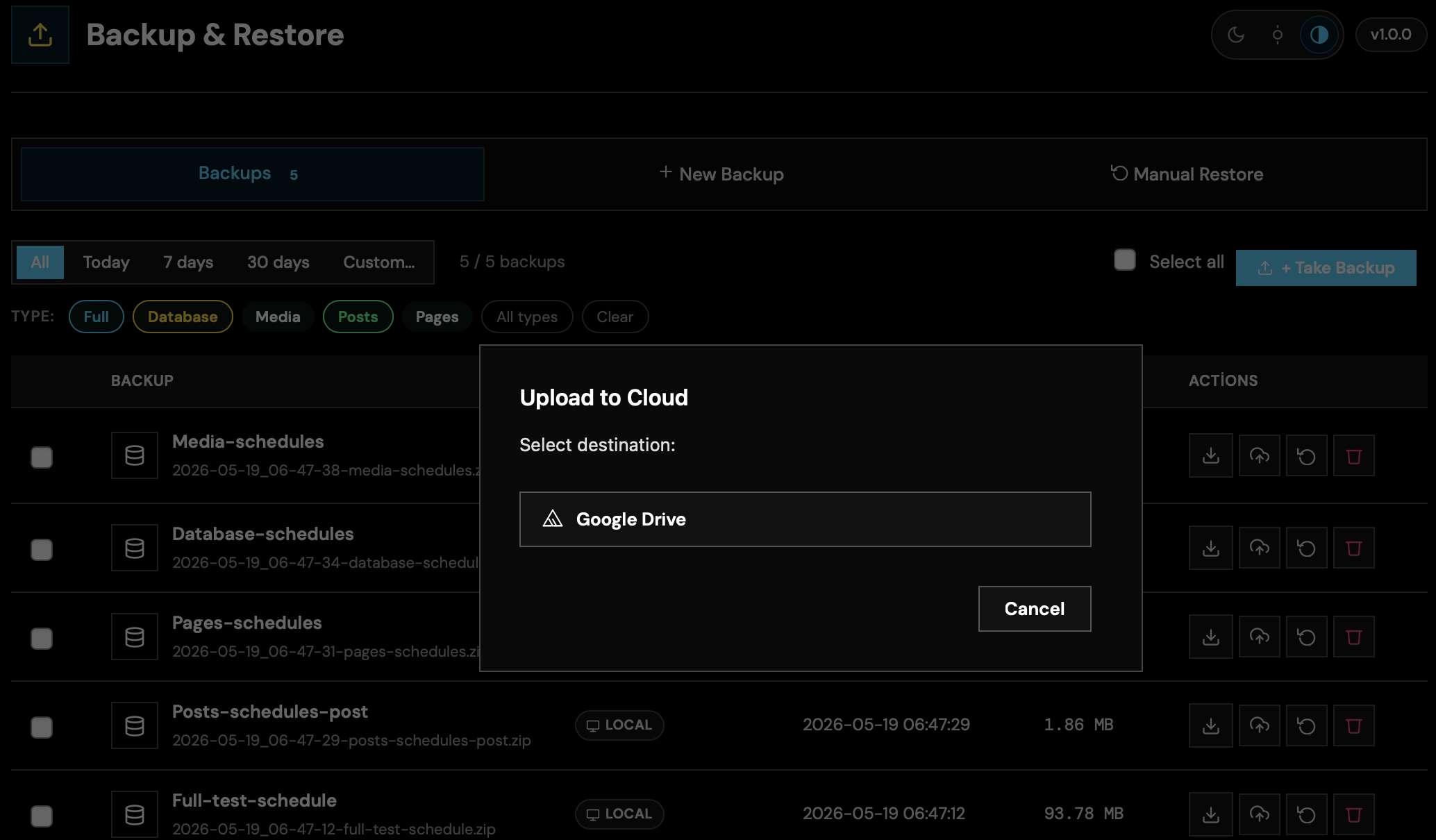Restore the Database-schedules backup

click(x=1307, y=548)
